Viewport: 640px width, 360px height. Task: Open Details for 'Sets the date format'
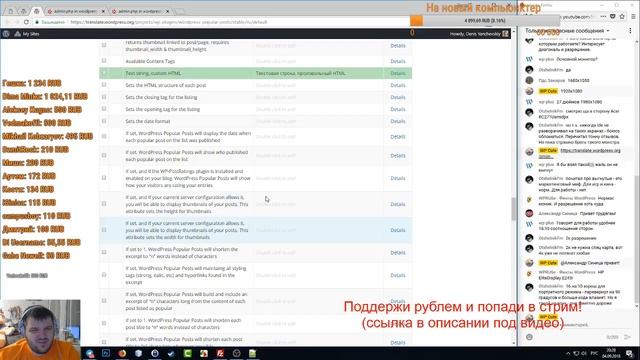pyautogui.click(x=398, y=121)
